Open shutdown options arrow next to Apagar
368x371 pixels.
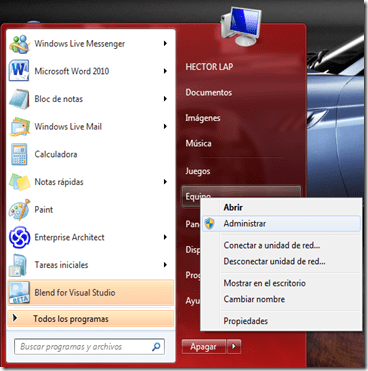point(234,347)
